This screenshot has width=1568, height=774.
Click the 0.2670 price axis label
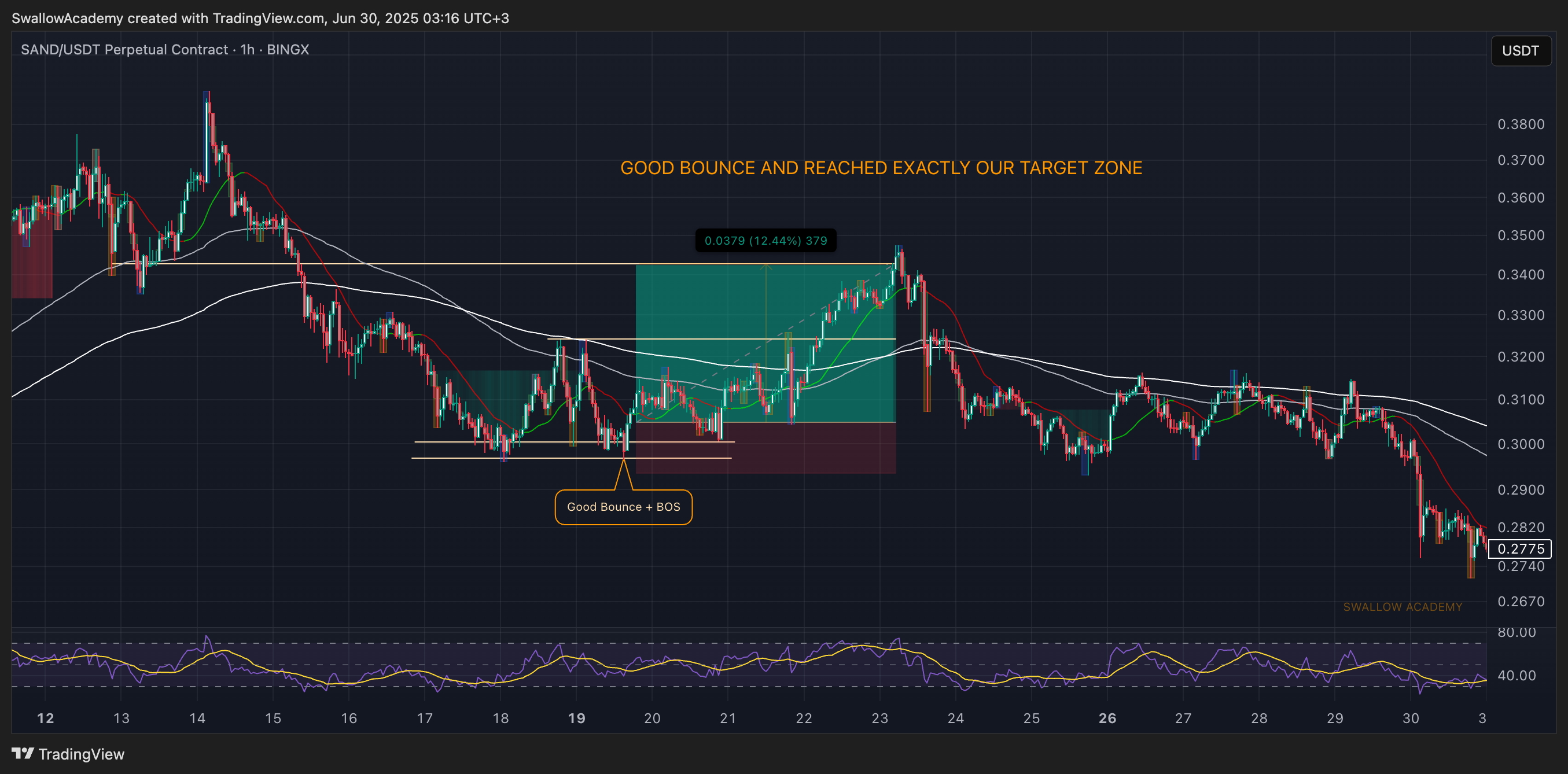click(x=1521, y=601)
